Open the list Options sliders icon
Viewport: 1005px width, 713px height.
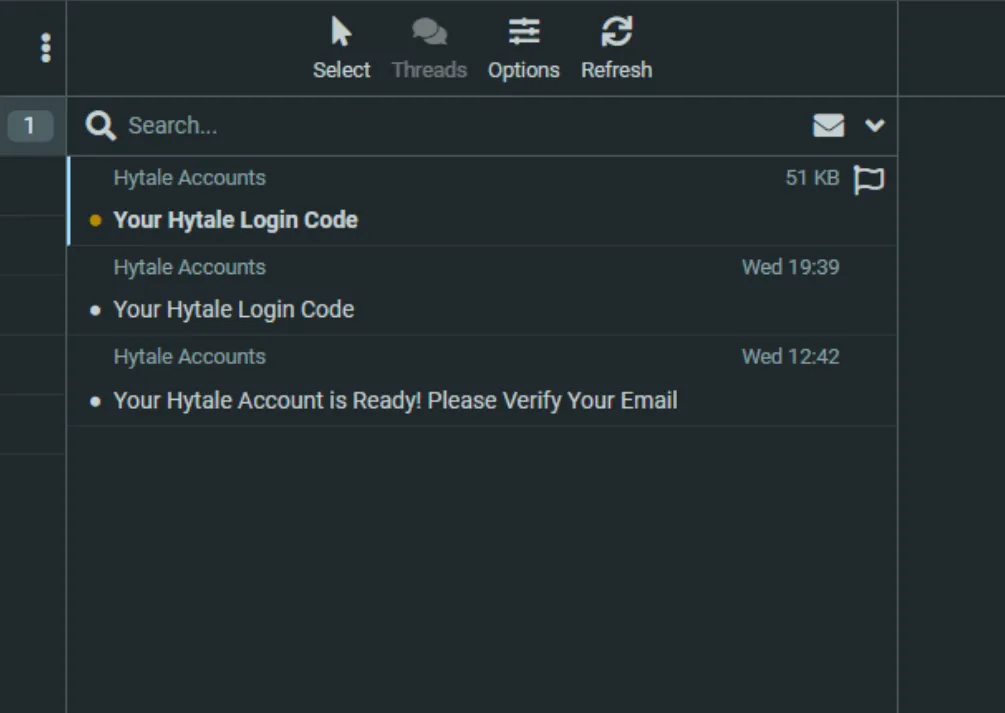pyautogui.click(x=523, y=33)
